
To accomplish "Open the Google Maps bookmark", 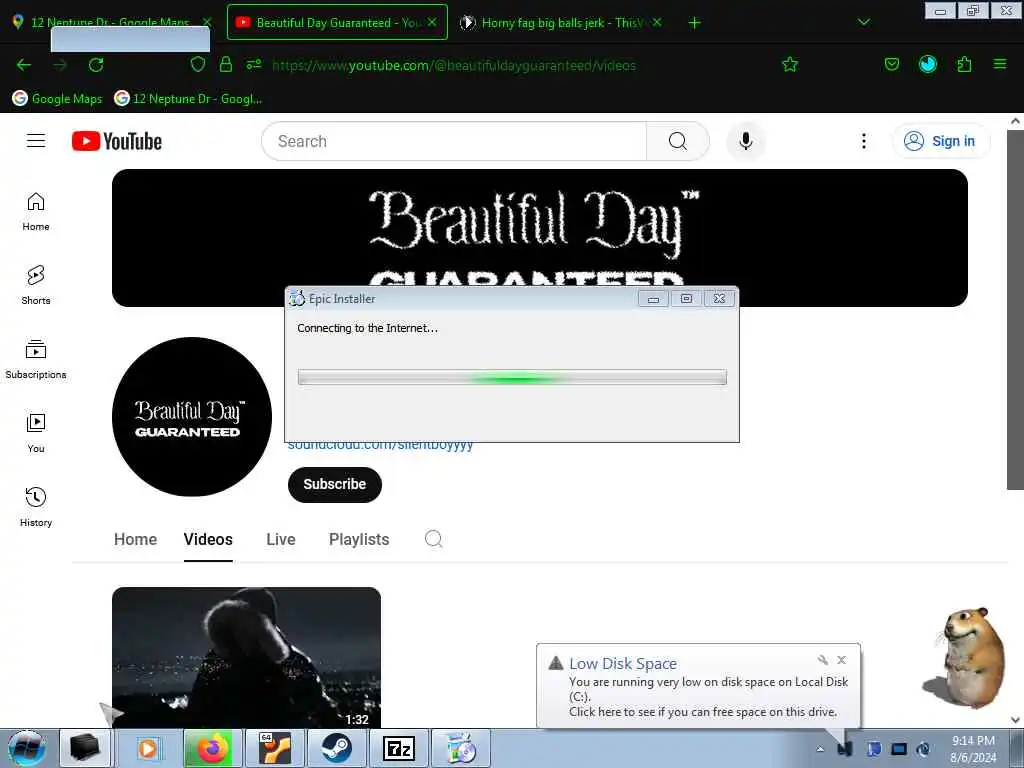I will coord(57,99).
